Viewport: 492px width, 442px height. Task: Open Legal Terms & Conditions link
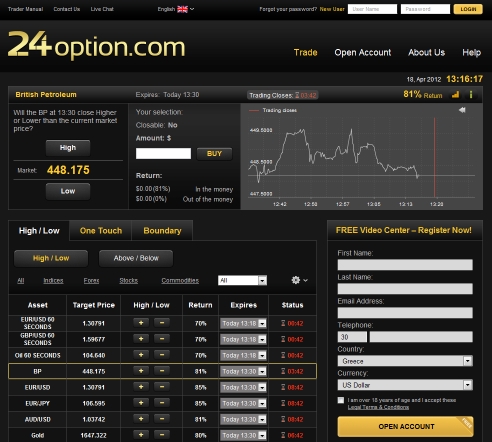click(378, 407)
